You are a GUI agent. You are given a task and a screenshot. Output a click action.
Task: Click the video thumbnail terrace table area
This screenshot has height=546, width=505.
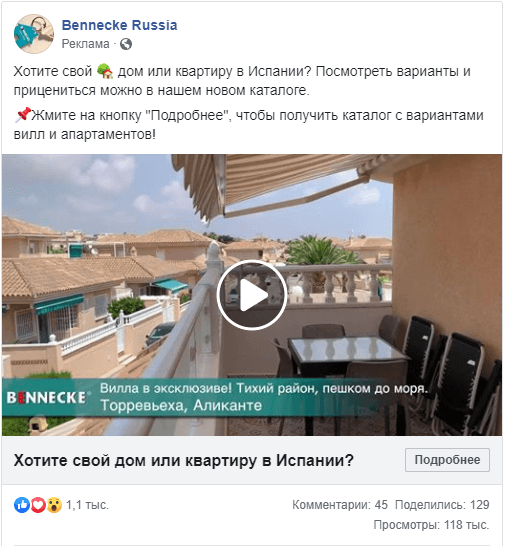347,352
